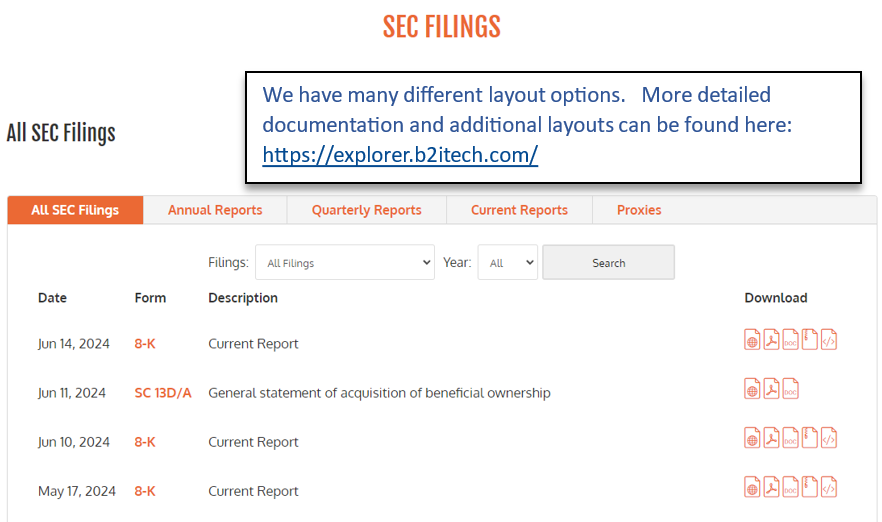Viewport: 882px width, 522px height.
Task: Switch to the Annual Reports tab
Action: click(x=215, y=210)
